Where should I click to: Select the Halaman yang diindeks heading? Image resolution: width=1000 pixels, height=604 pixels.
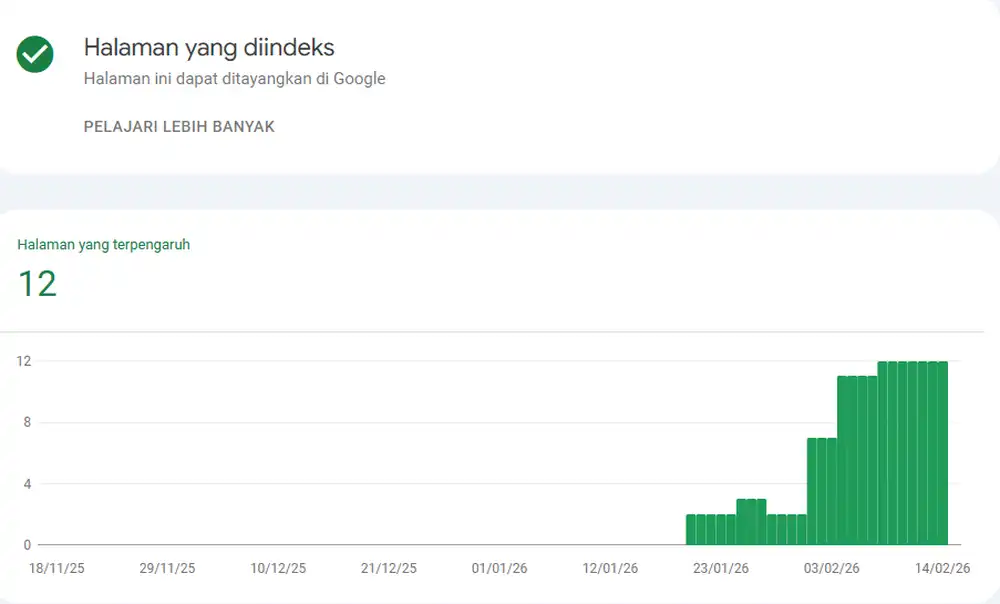209,48
